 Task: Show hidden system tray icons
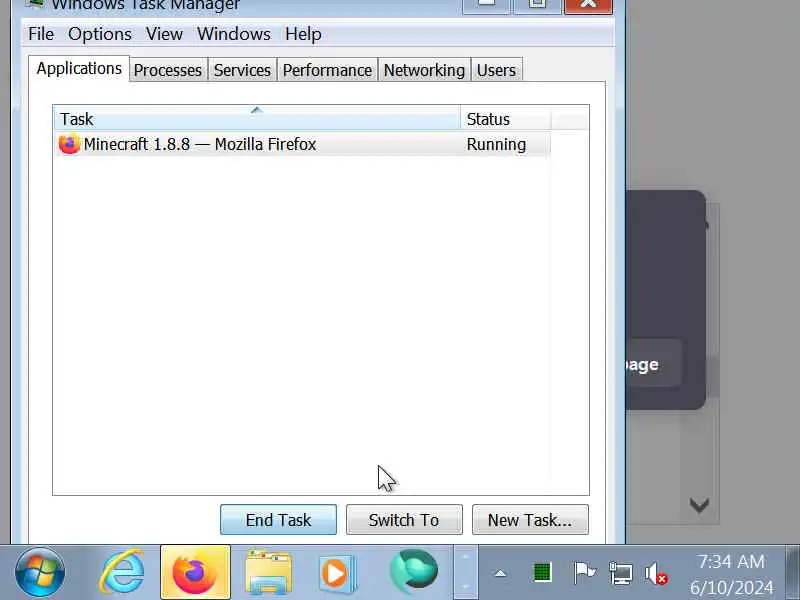(500, 573)
